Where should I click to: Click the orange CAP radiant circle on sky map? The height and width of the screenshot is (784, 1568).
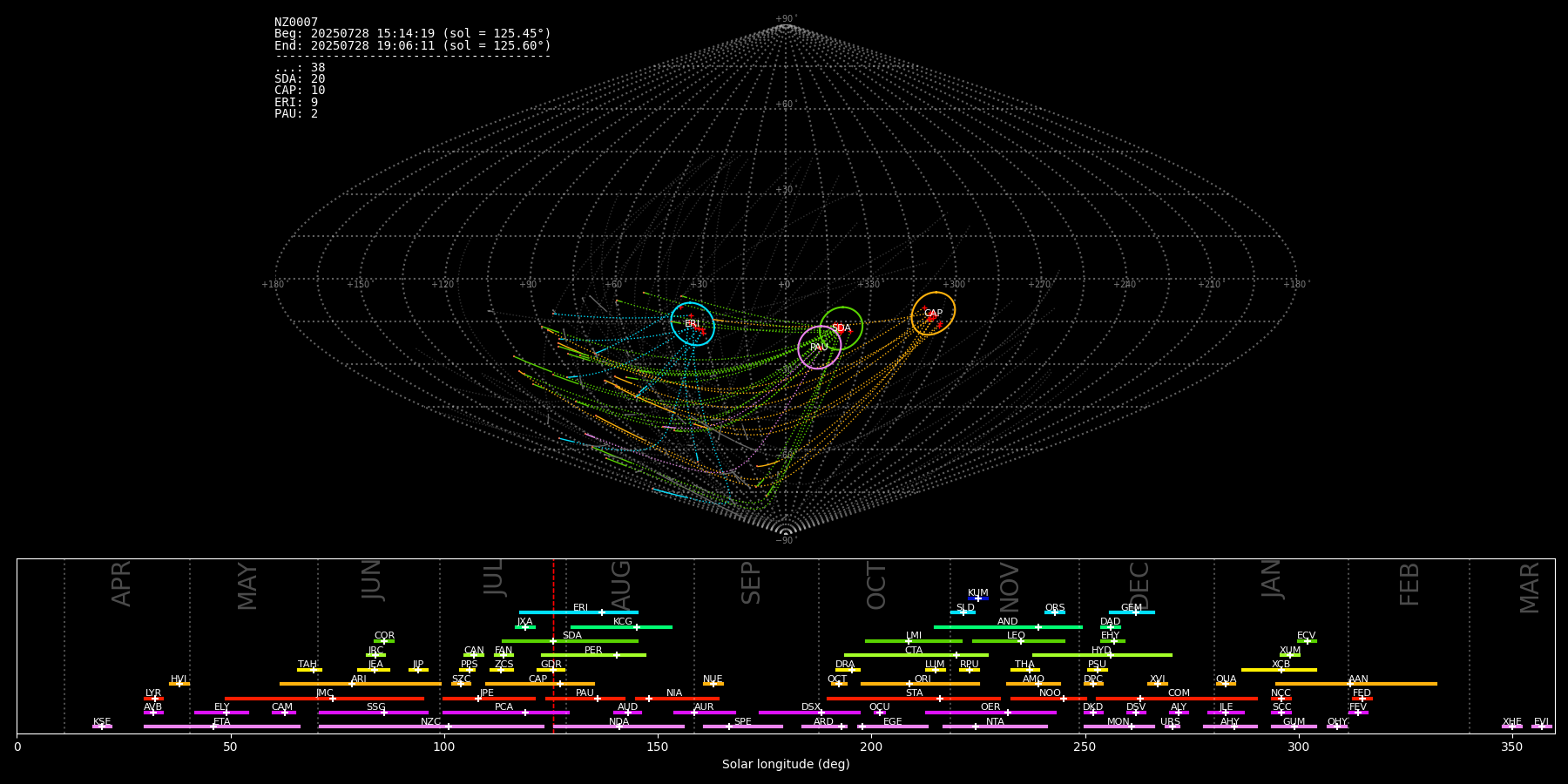coord(933,314)
